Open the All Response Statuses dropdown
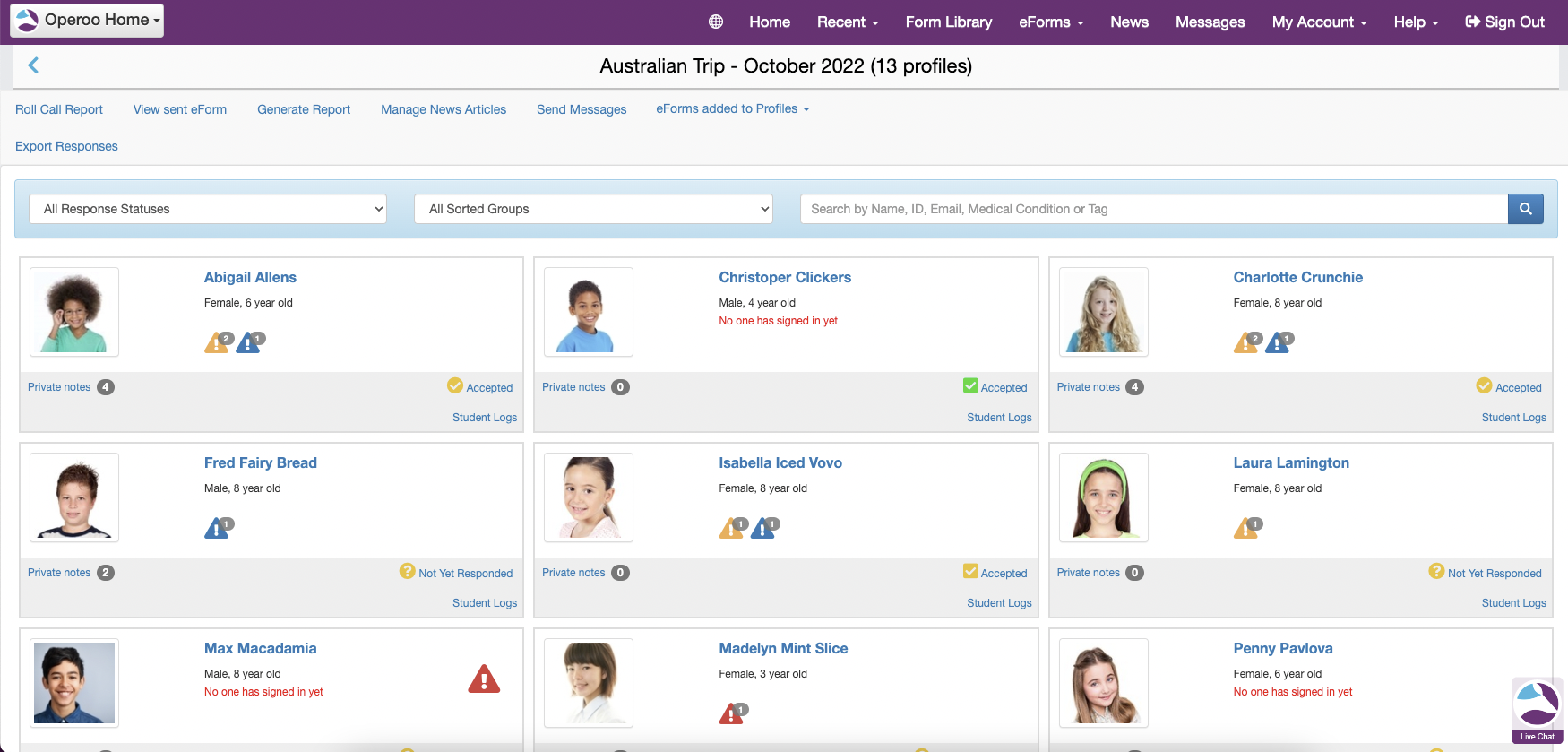Viewport: 1568px width, 752px height. (x=208, y=209)
